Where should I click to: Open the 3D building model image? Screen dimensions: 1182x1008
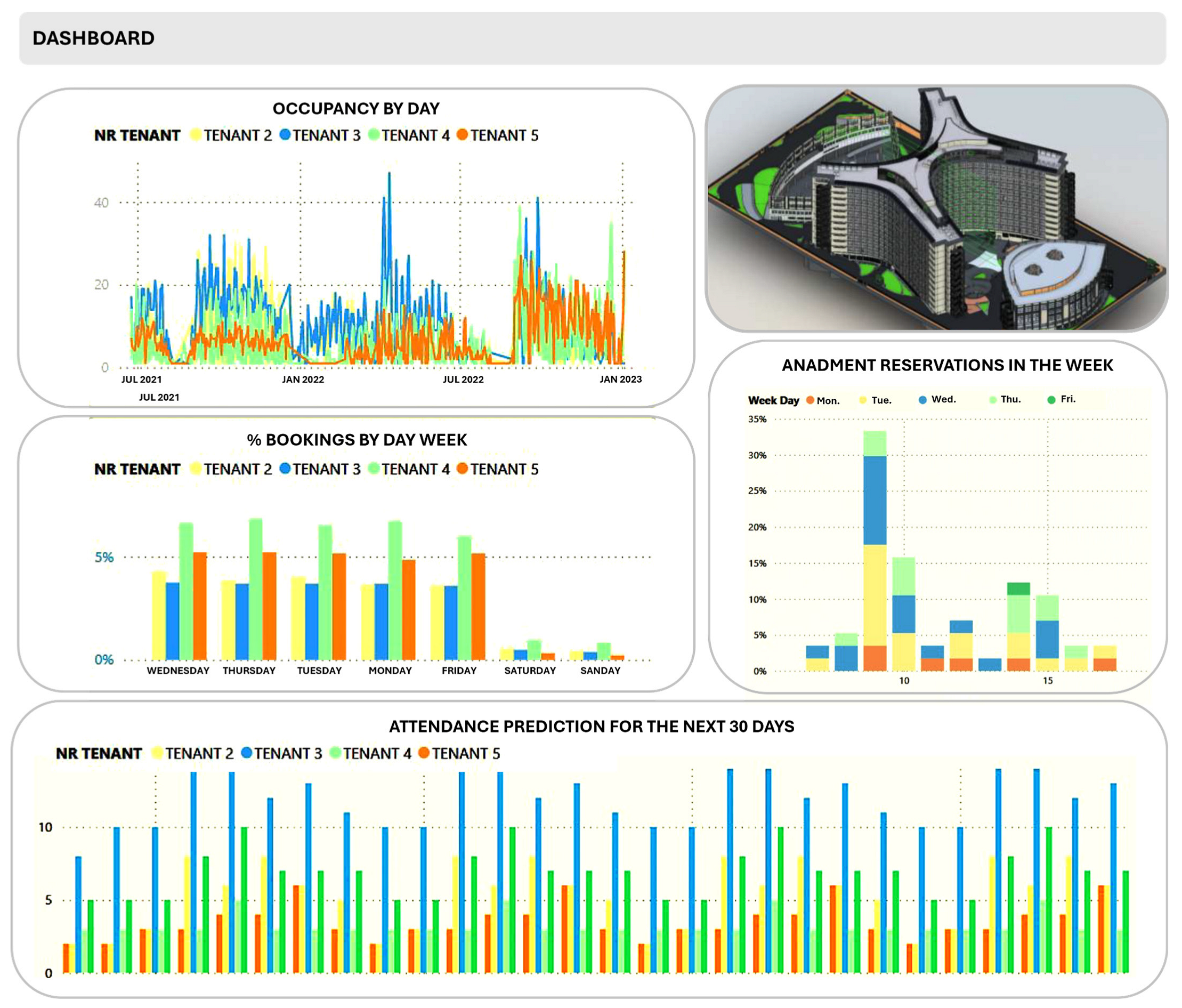click(x=936, y=209)
